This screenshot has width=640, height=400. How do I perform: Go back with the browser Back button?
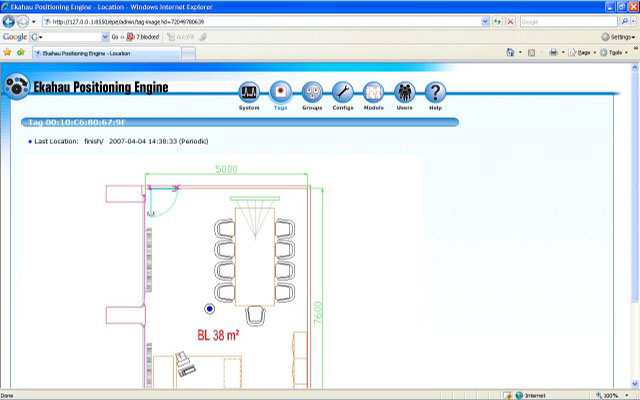(9, 21)
